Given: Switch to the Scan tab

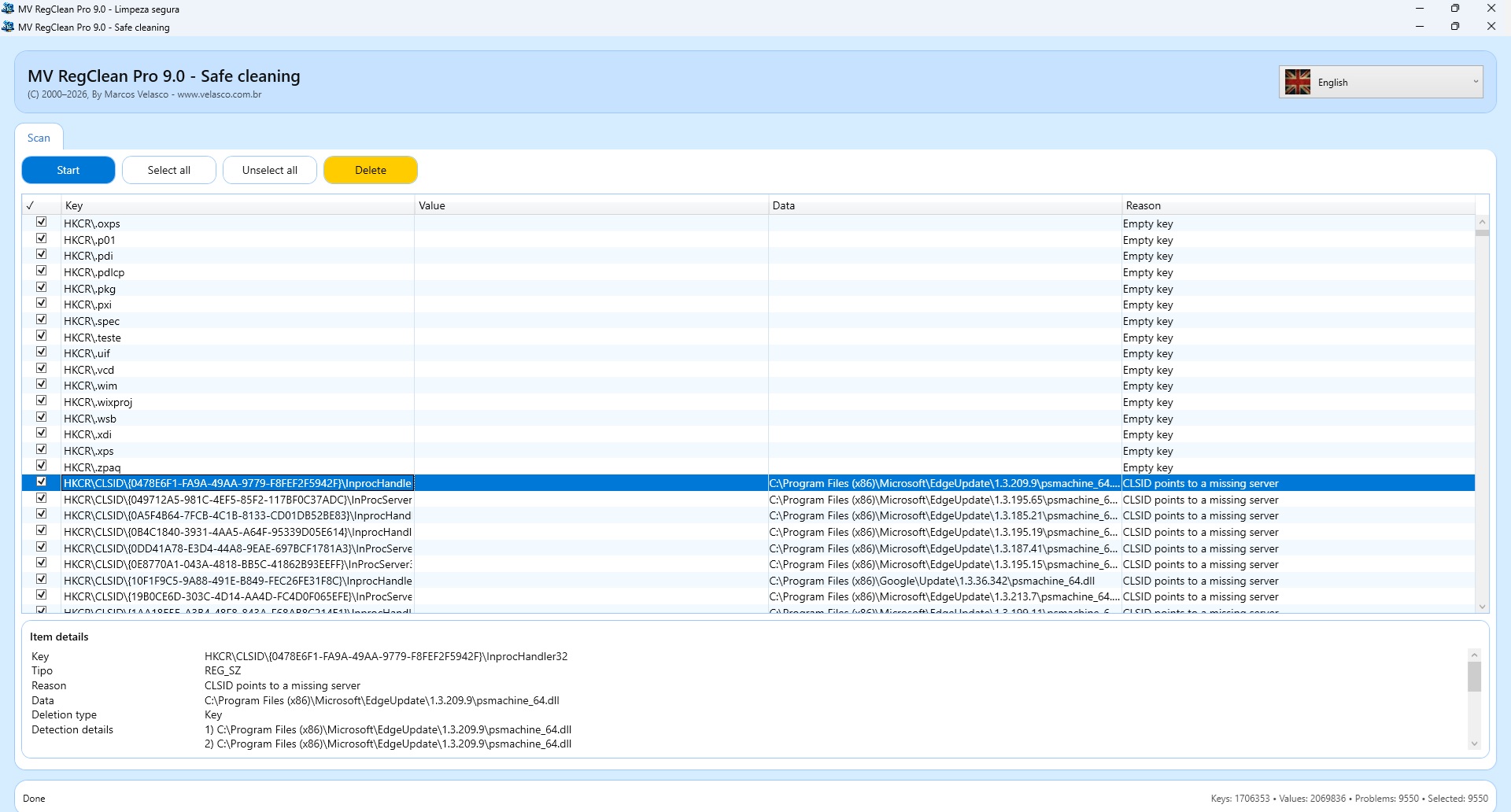Looking at the screenshot, I should (39, 138).
